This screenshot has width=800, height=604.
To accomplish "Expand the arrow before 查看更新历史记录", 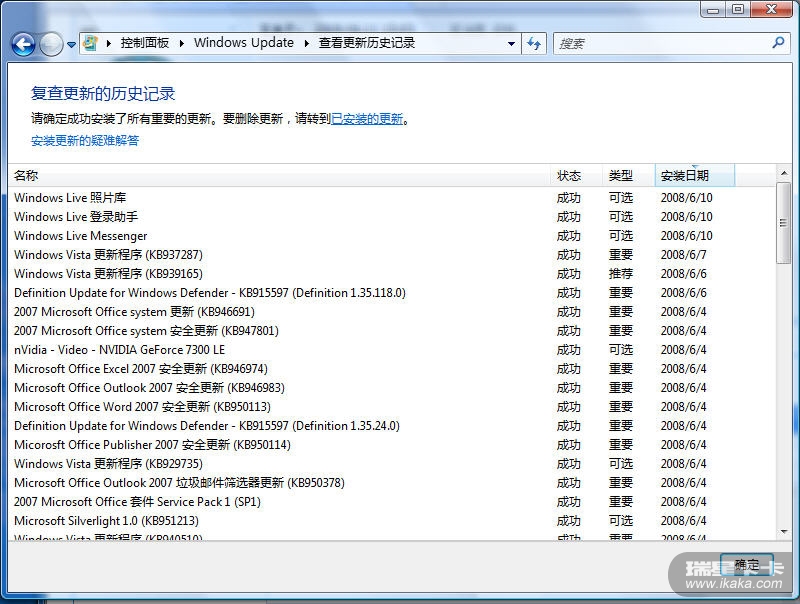I will (307, 43).
